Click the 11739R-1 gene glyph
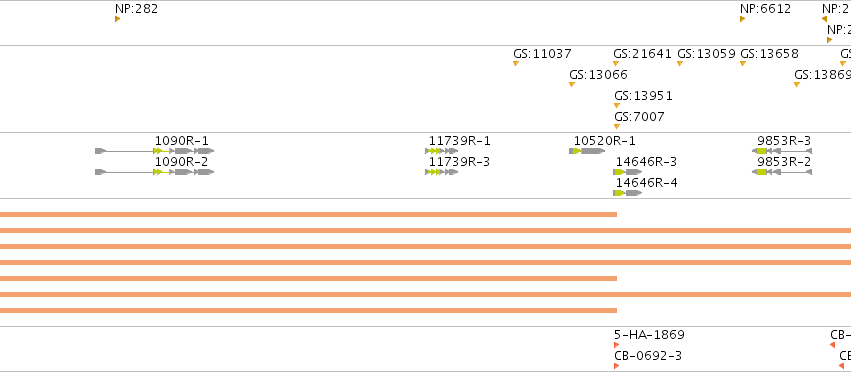This screenshot has height=372, width=851. coord(442,151)
